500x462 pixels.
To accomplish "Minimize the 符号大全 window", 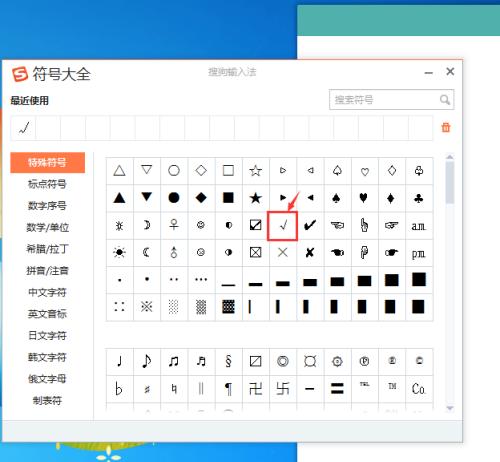I will (x=429, y=72).
